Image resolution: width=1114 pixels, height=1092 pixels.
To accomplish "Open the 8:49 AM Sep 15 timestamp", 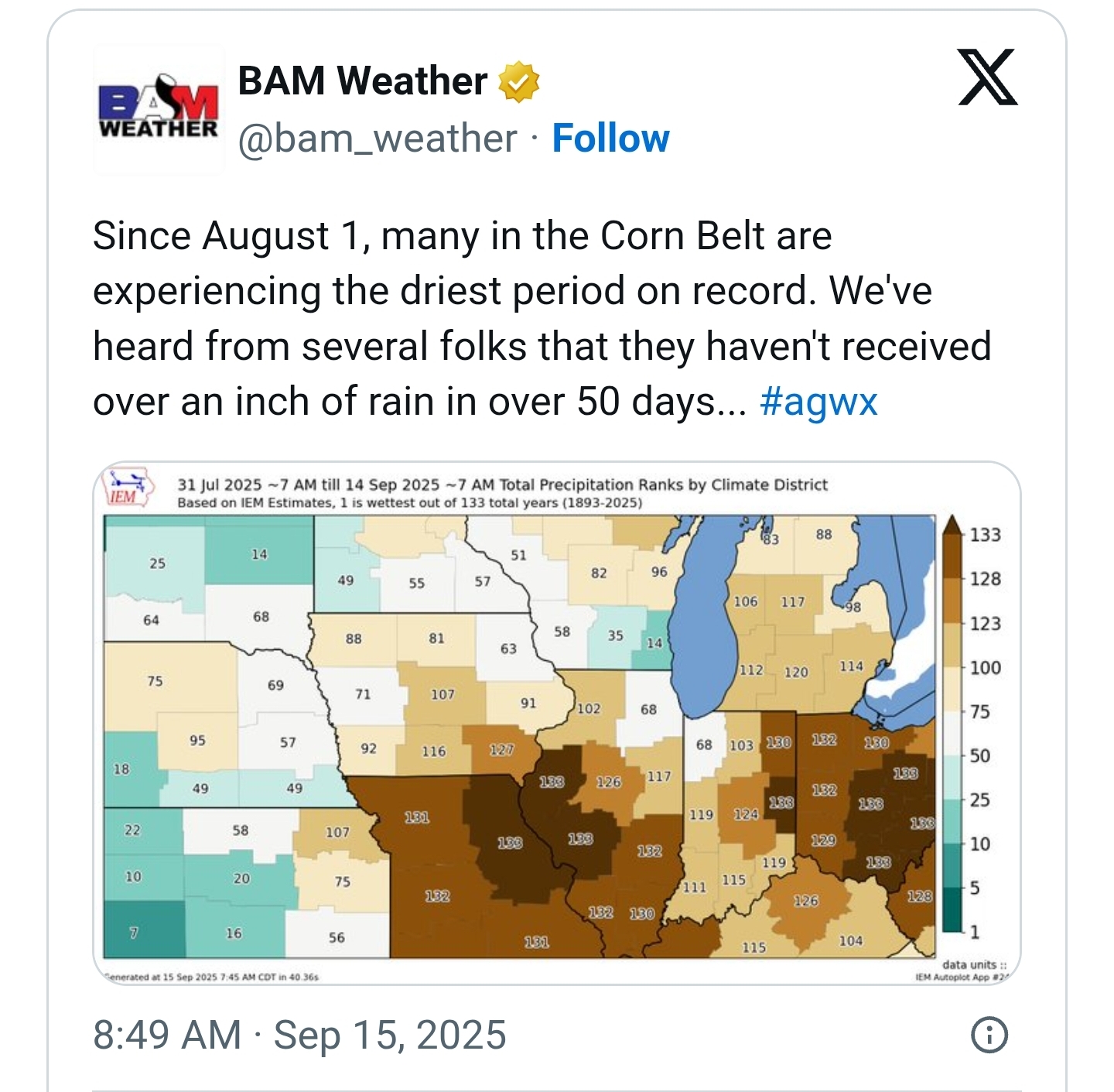I will click(299, 1035).
